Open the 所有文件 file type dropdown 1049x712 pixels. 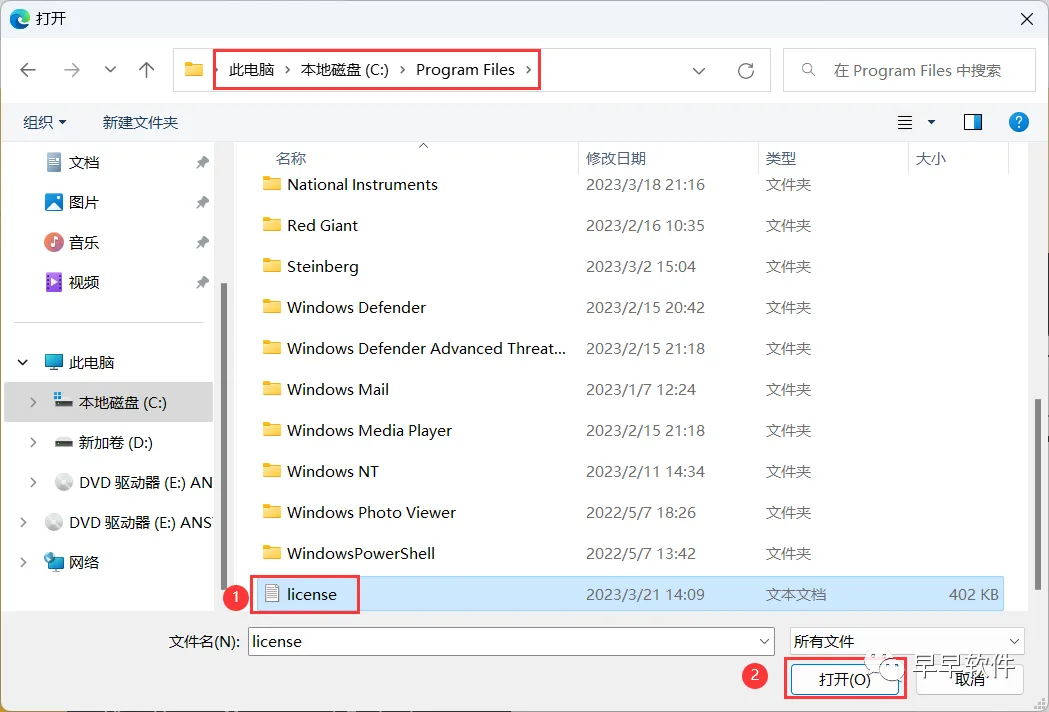tap(907, 641)
